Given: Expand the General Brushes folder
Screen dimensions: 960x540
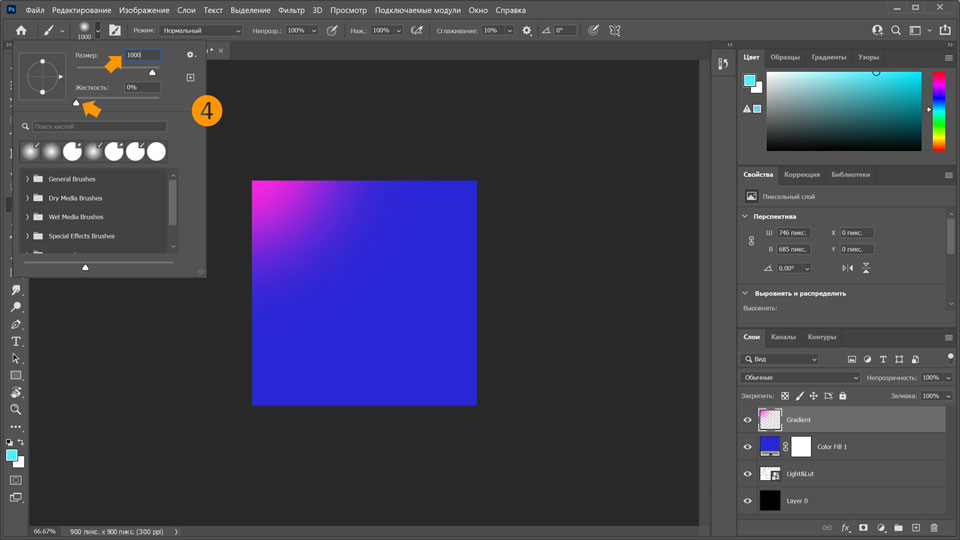Looking at the screenshot, I should click(27, 179).
